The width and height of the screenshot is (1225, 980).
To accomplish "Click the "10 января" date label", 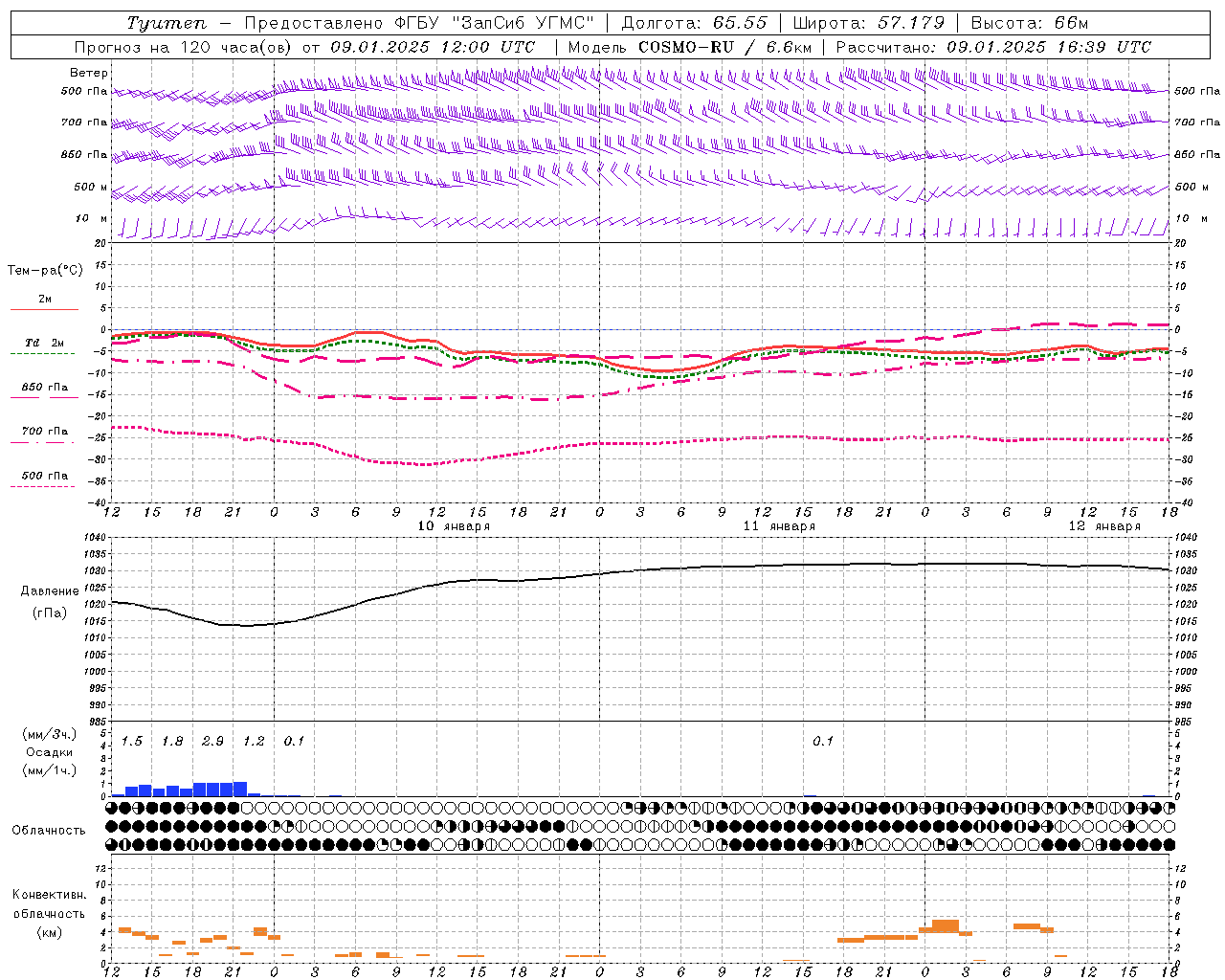I will coord(455,526).
